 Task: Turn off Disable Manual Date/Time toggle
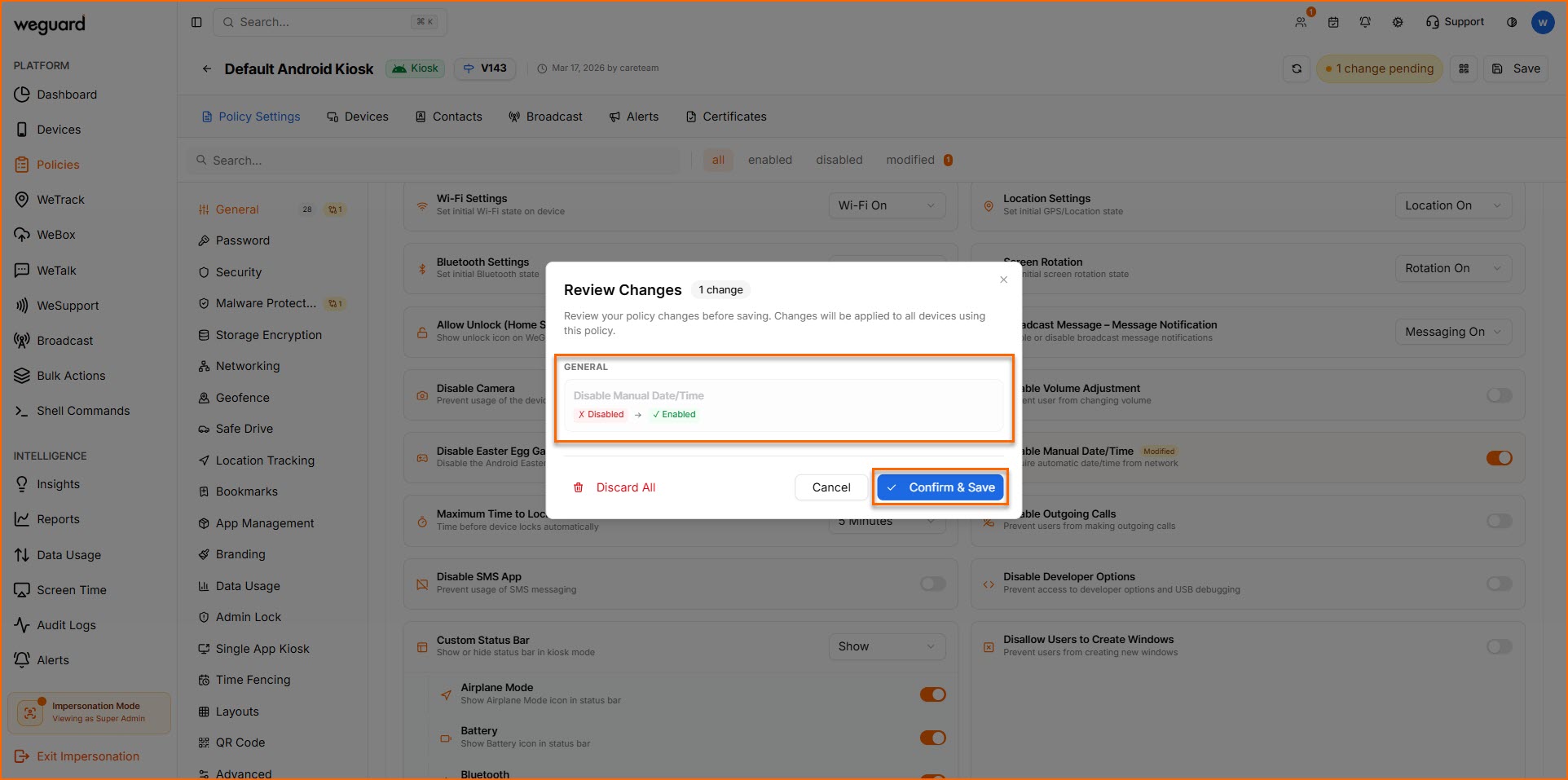(1499, 458)
